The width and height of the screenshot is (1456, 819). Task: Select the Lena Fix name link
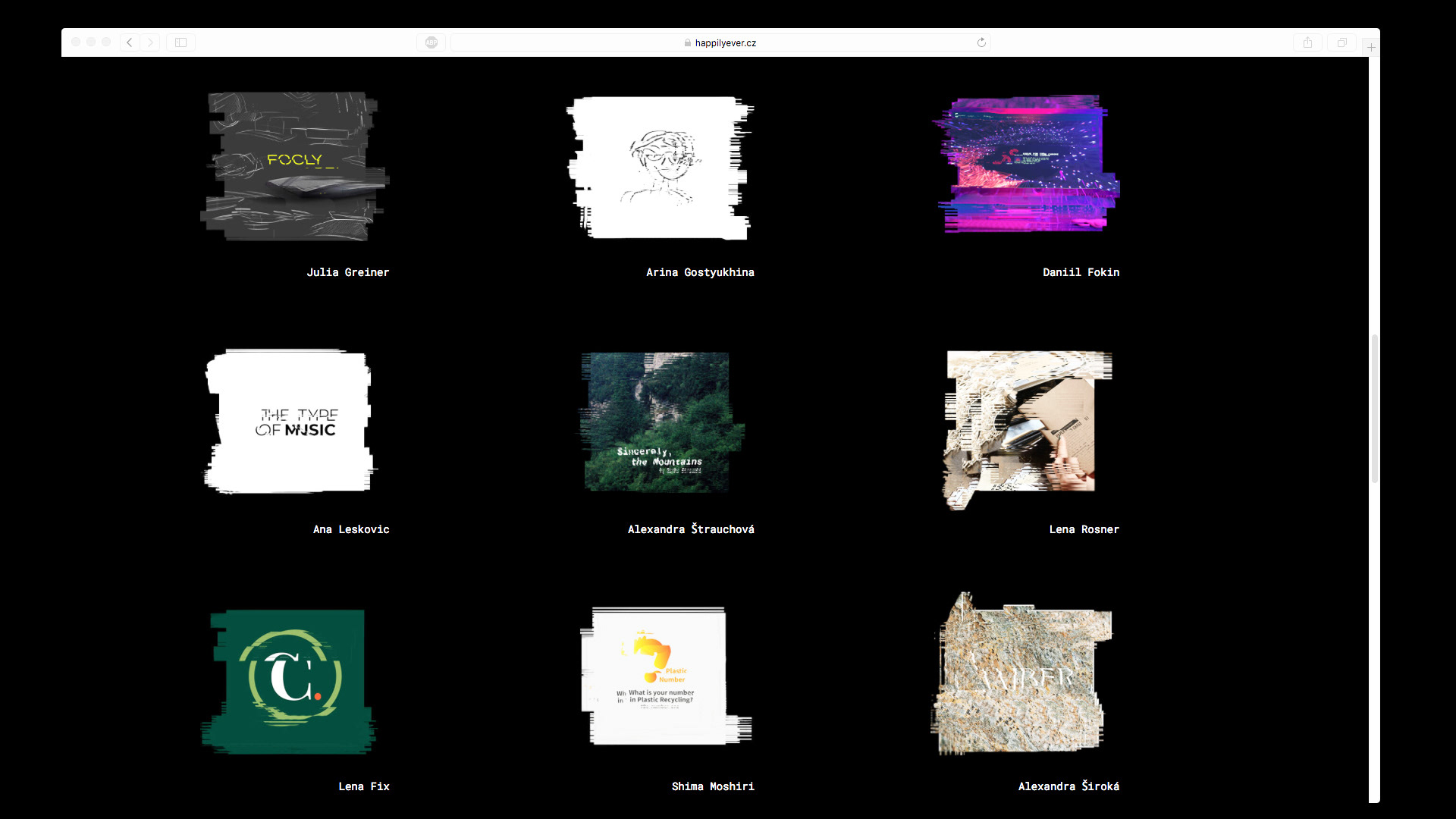(363, 786)
